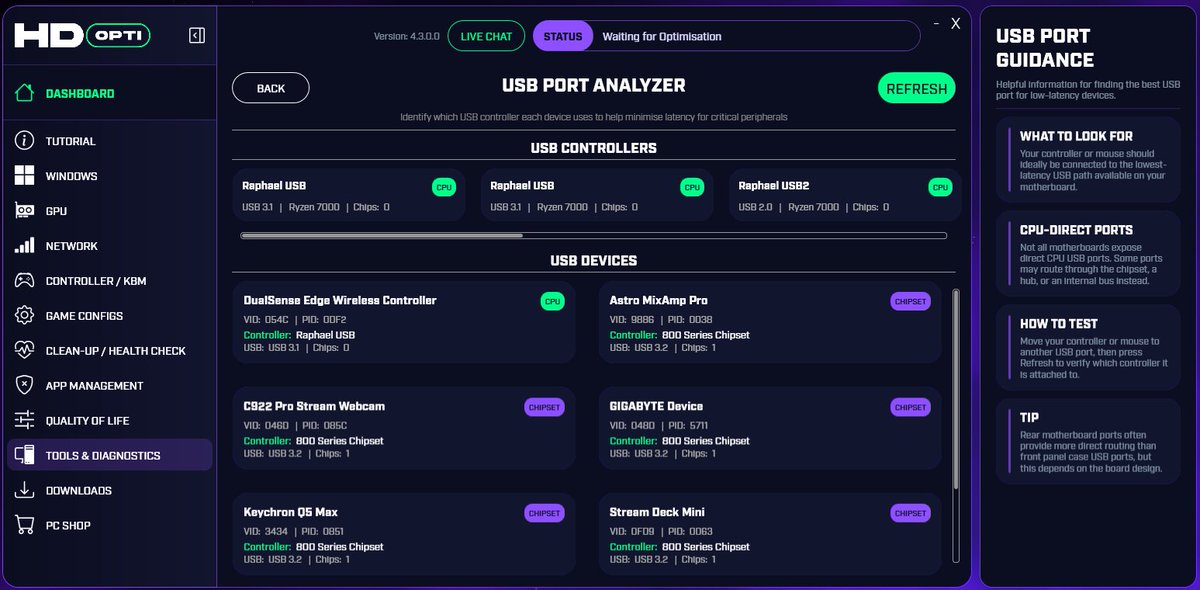Click the Controller / KBM gamepad icon
Image resolution: width=1200 pixels, height=590 pixels.
[25, 281]
